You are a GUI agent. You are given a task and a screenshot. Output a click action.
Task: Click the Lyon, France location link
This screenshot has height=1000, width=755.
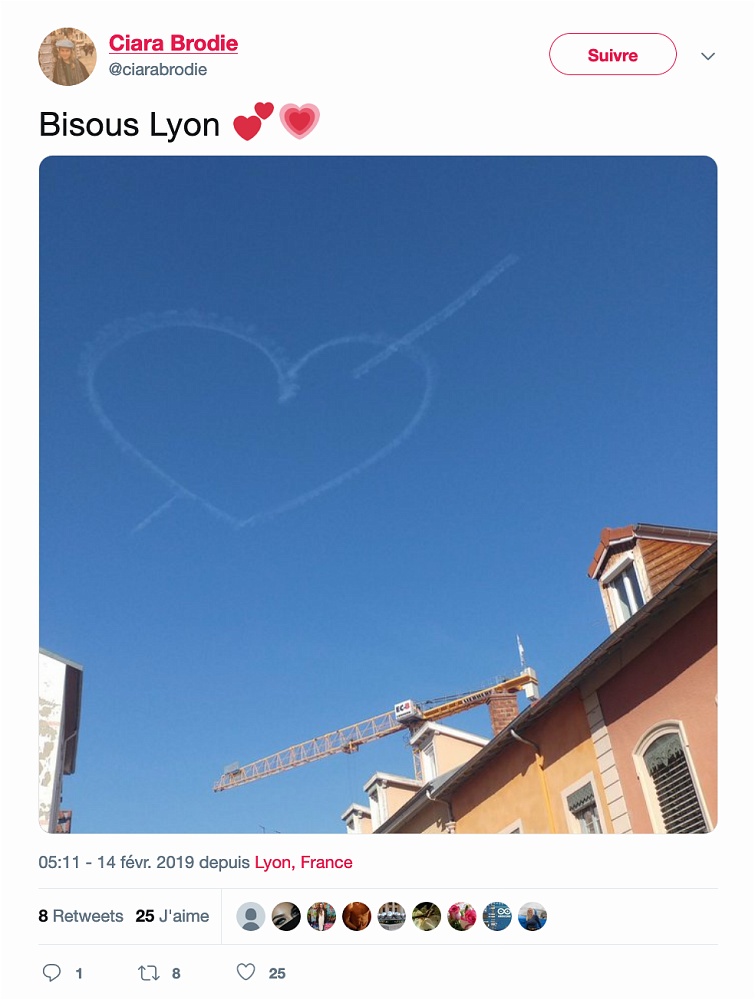coord(304,862)
